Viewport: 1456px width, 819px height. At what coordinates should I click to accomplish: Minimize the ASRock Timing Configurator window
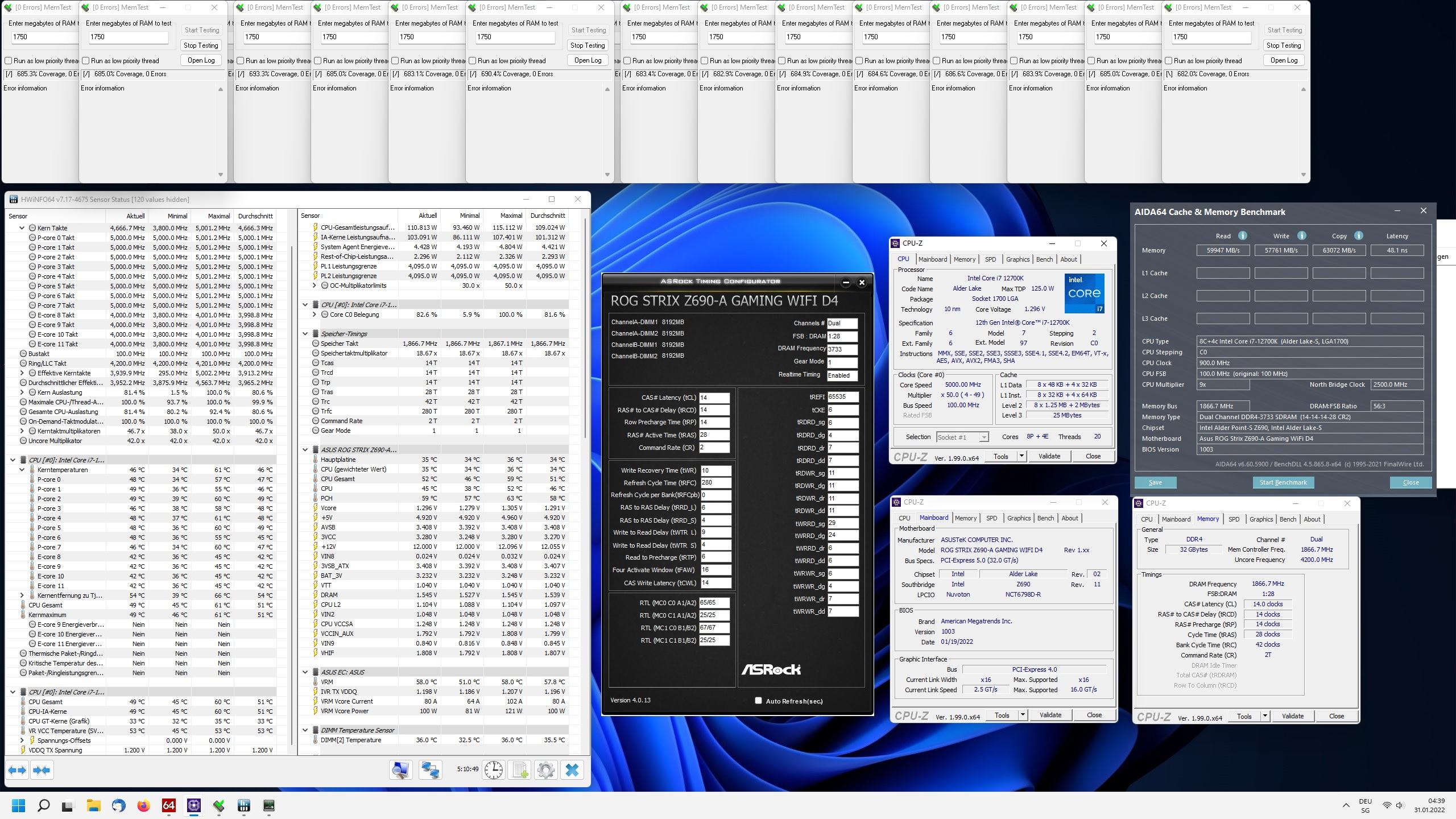point(846,282)
